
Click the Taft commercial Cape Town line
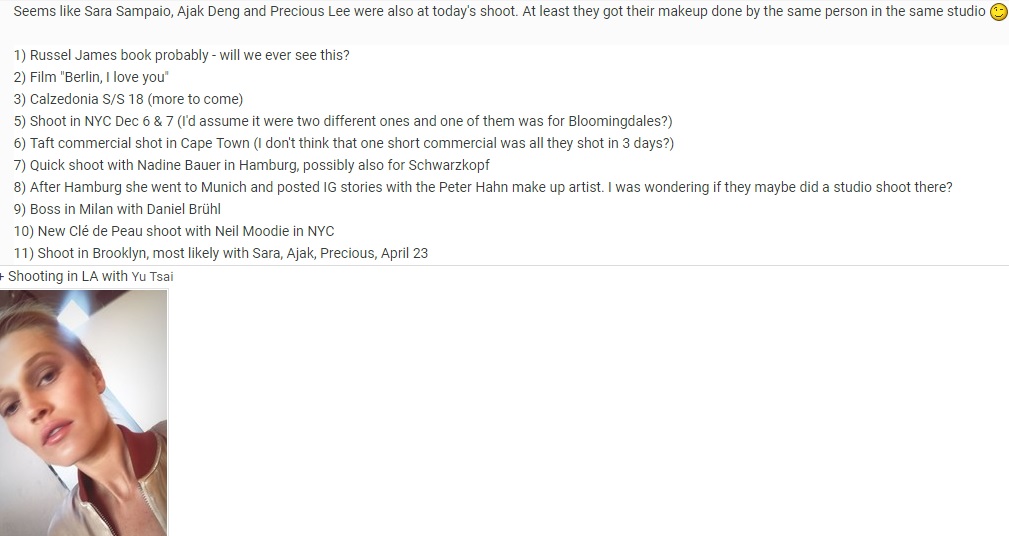(x=344, y=143)
